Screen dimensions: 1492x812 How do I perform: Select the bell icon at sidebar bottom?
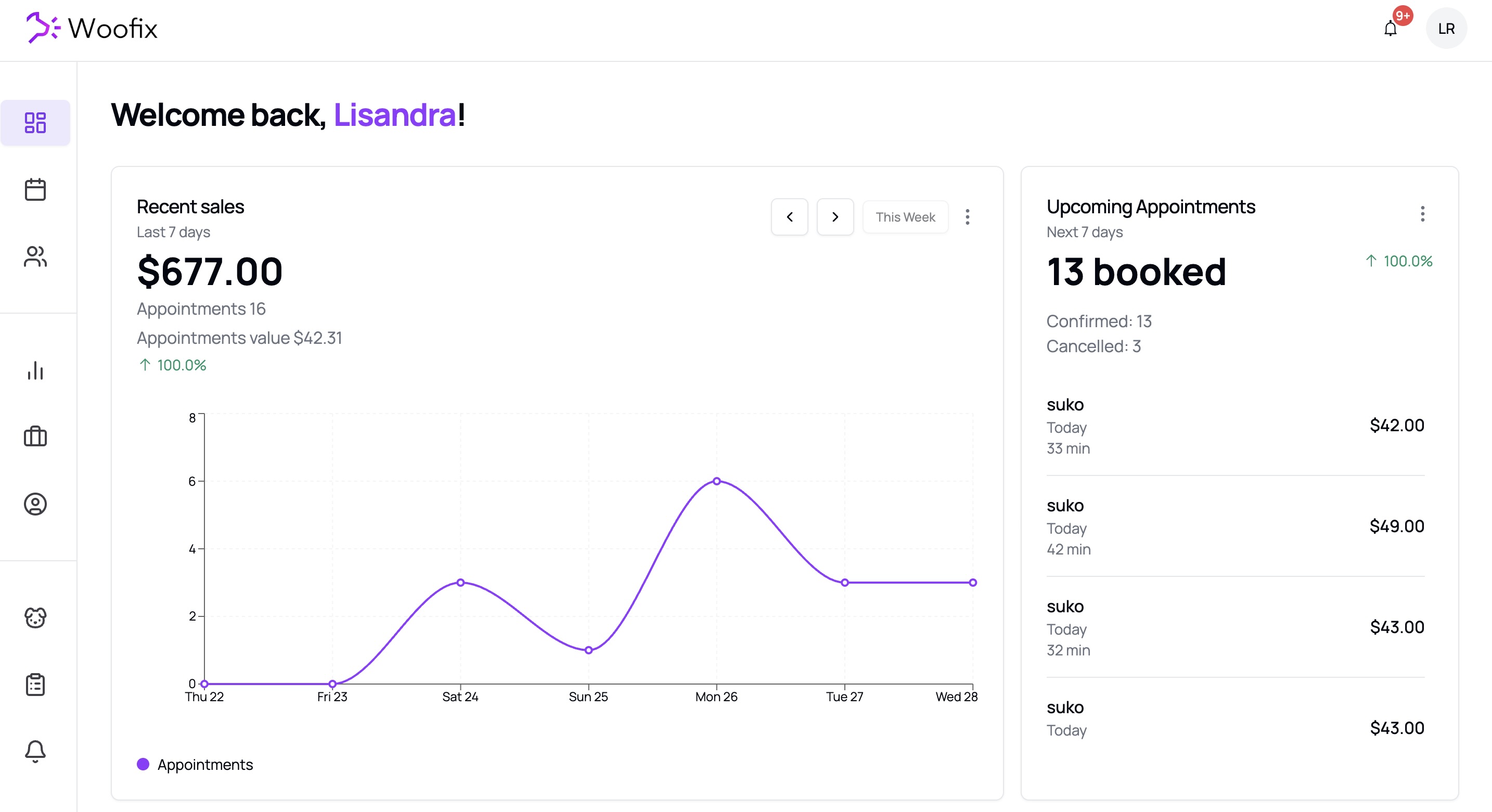pyautogui.click(x=35, y=751)
